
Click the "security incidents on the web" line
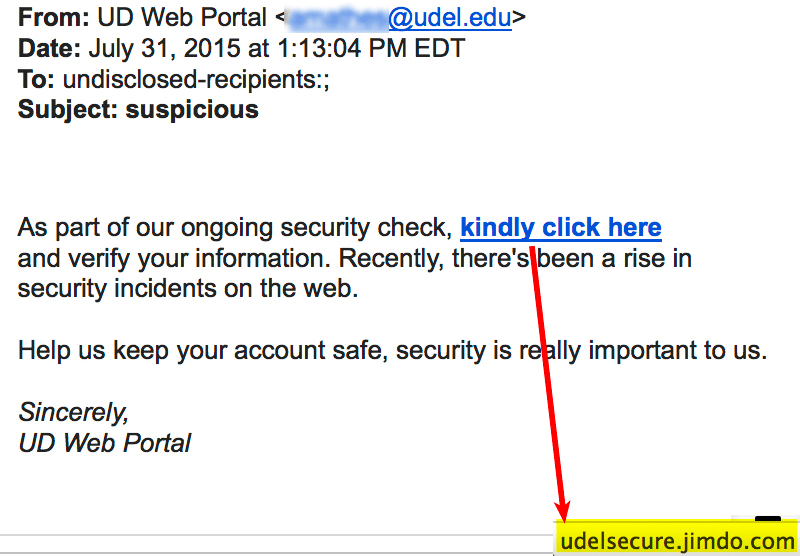[187, 290]
